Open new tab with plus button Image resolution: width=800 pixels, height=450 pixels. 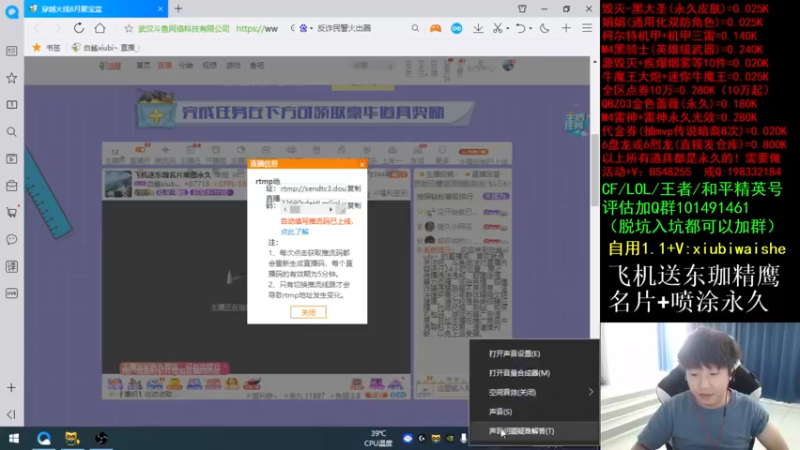point(178,9)
